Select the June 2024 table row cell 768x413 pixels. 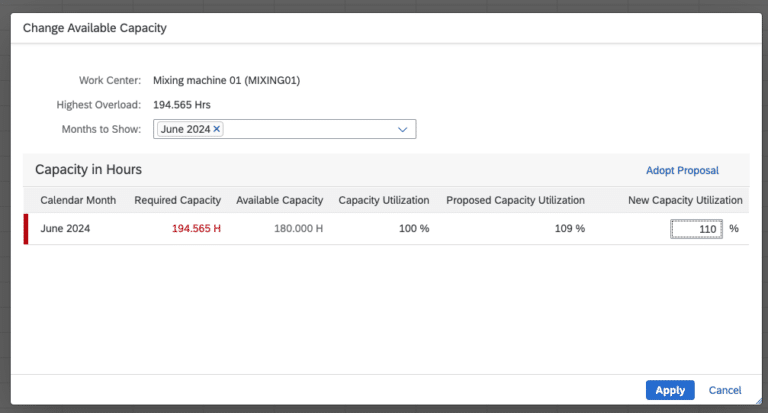point(66,229)
